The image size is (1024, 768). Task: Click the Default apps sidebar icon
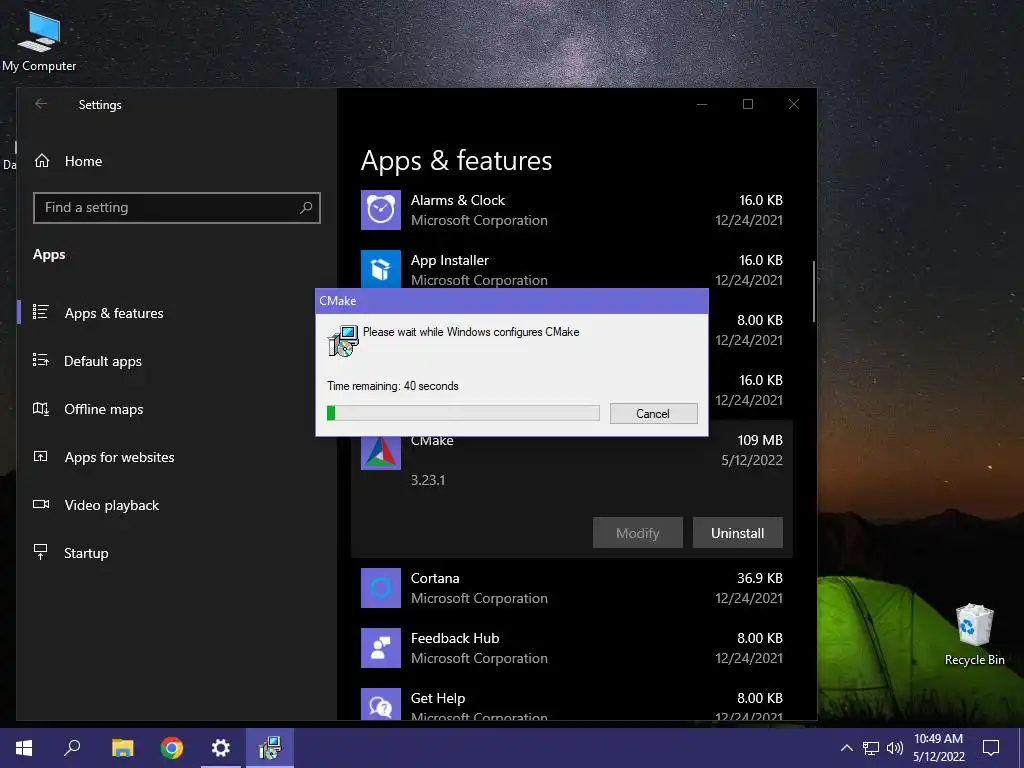(x=40, y=360)
